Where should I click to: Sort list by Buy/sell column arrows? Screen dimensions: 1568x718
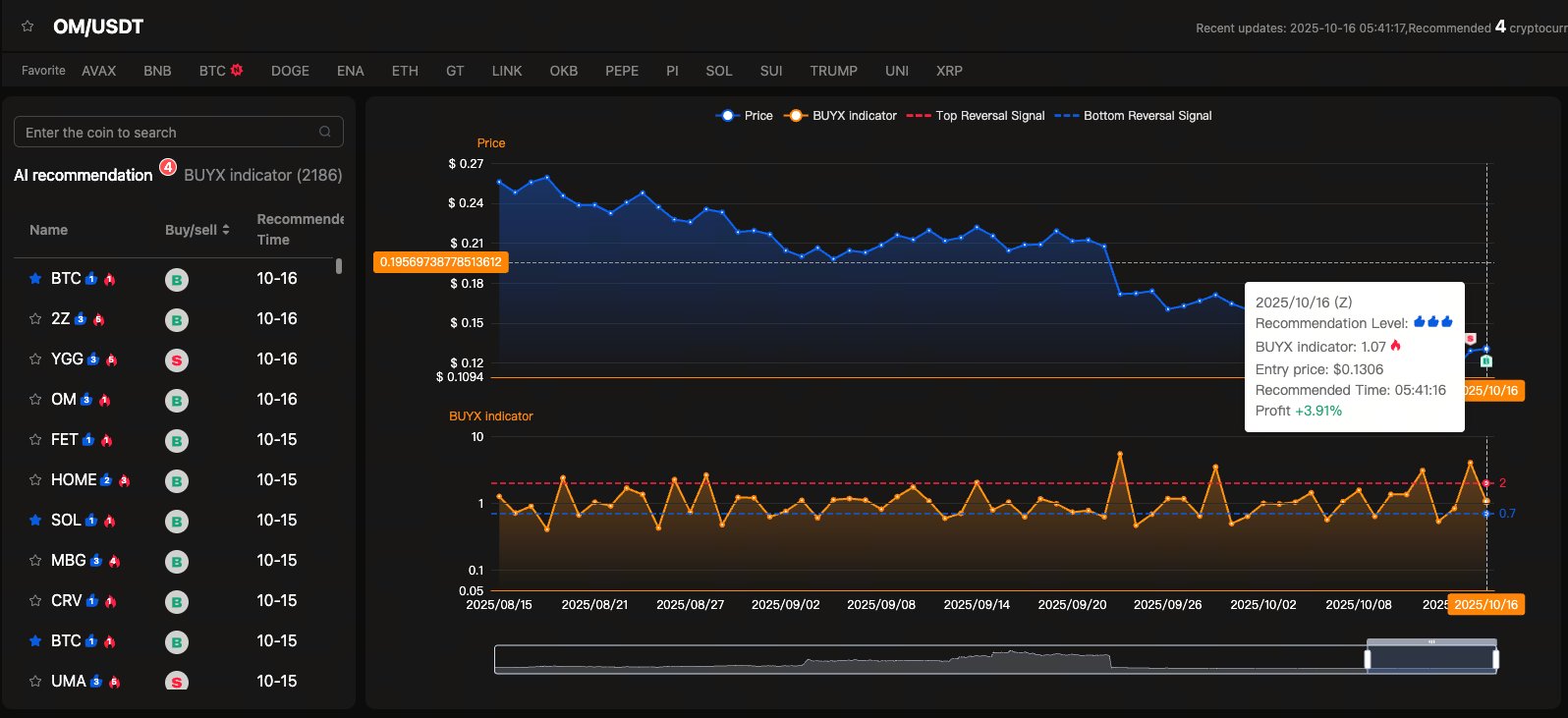point(226,230)
